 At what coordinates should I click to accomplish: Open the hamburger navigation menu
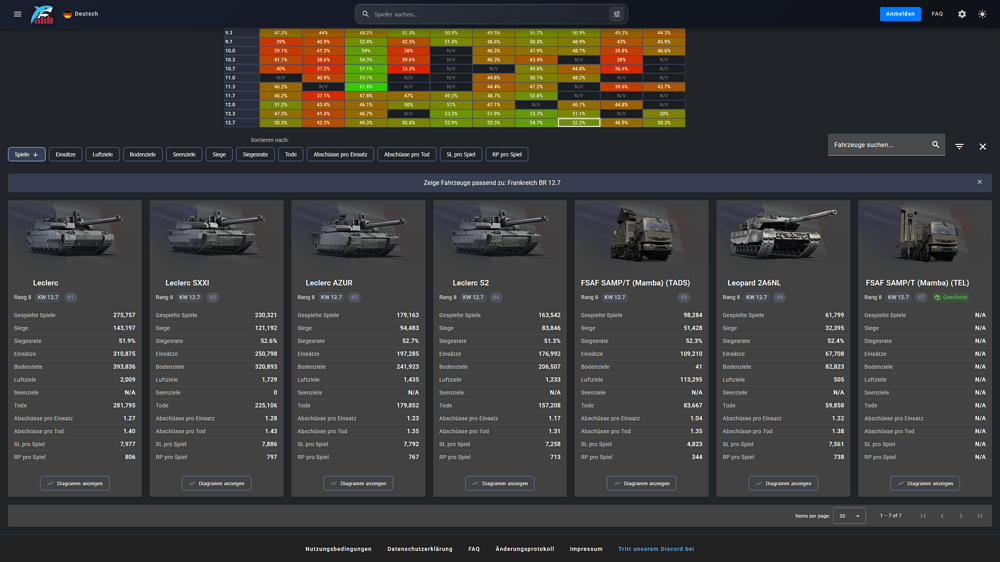(17, 14)
